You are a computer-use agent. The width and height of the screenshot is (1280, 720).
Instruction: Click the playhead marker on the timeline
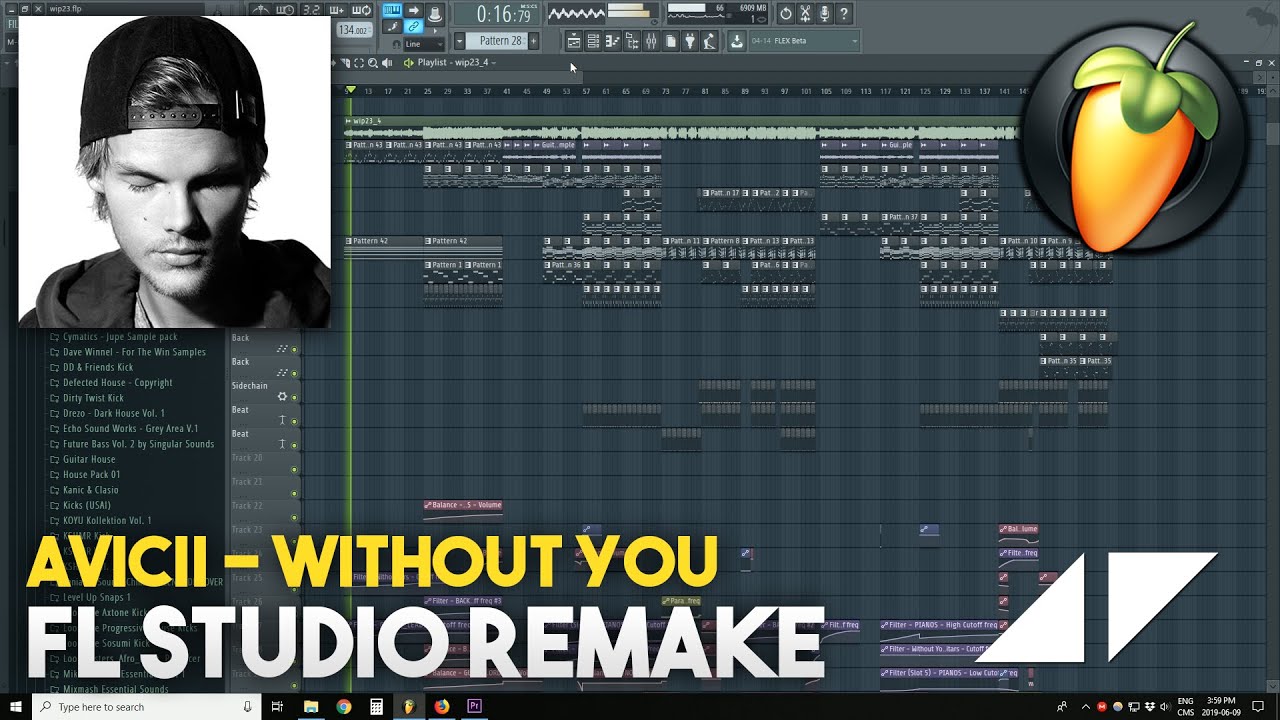point(350,90)
